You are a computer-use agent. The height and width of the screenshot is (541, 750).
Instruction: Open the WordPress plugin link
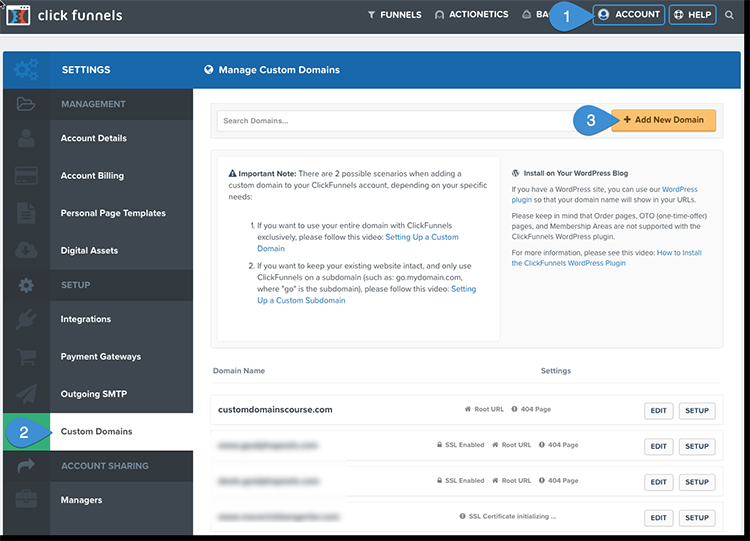pyautogui.click(x=605, y=194)
